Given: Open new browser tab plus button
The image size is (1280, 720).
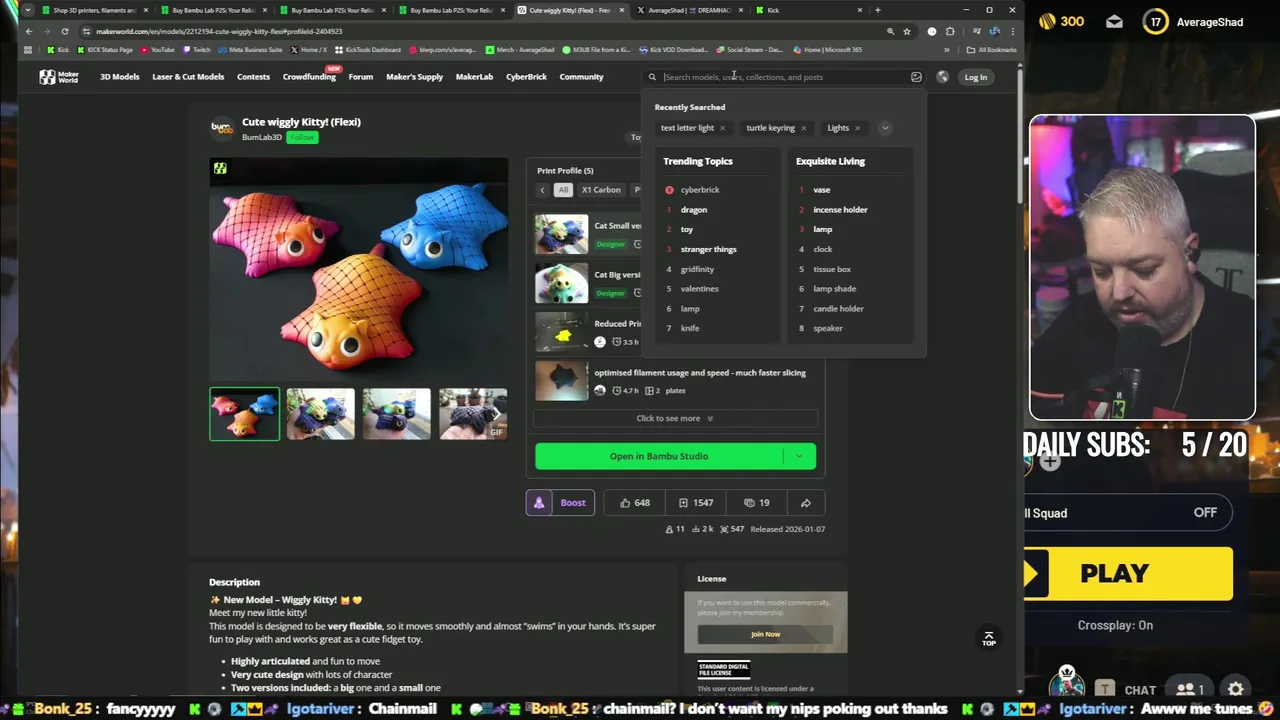Looking at the screenshot, I should (877, 10).
